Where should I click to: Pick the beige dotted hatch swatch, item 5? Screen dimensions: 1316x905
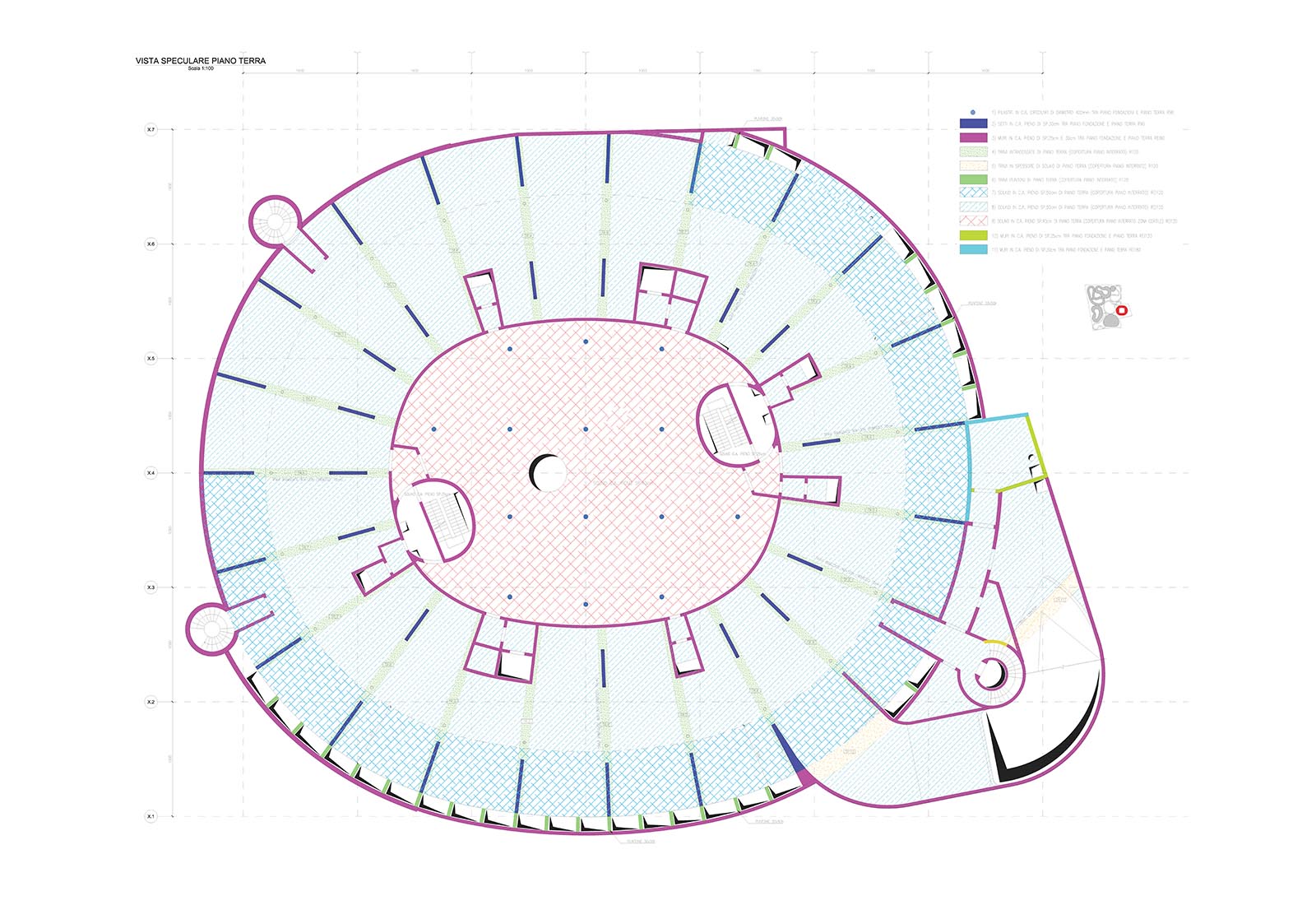coord(973,165)
